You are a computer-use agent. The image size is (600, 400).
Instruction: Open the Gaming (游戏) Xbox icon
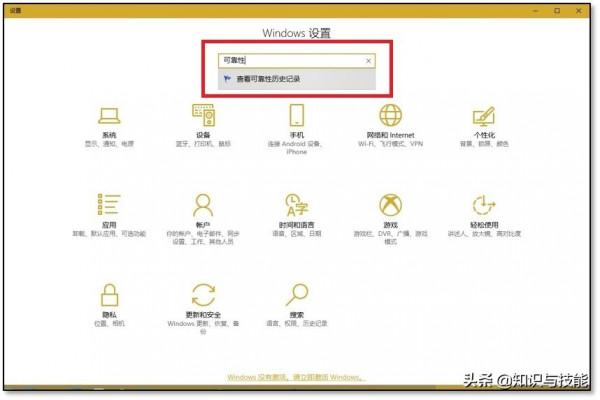click(390, 205)
